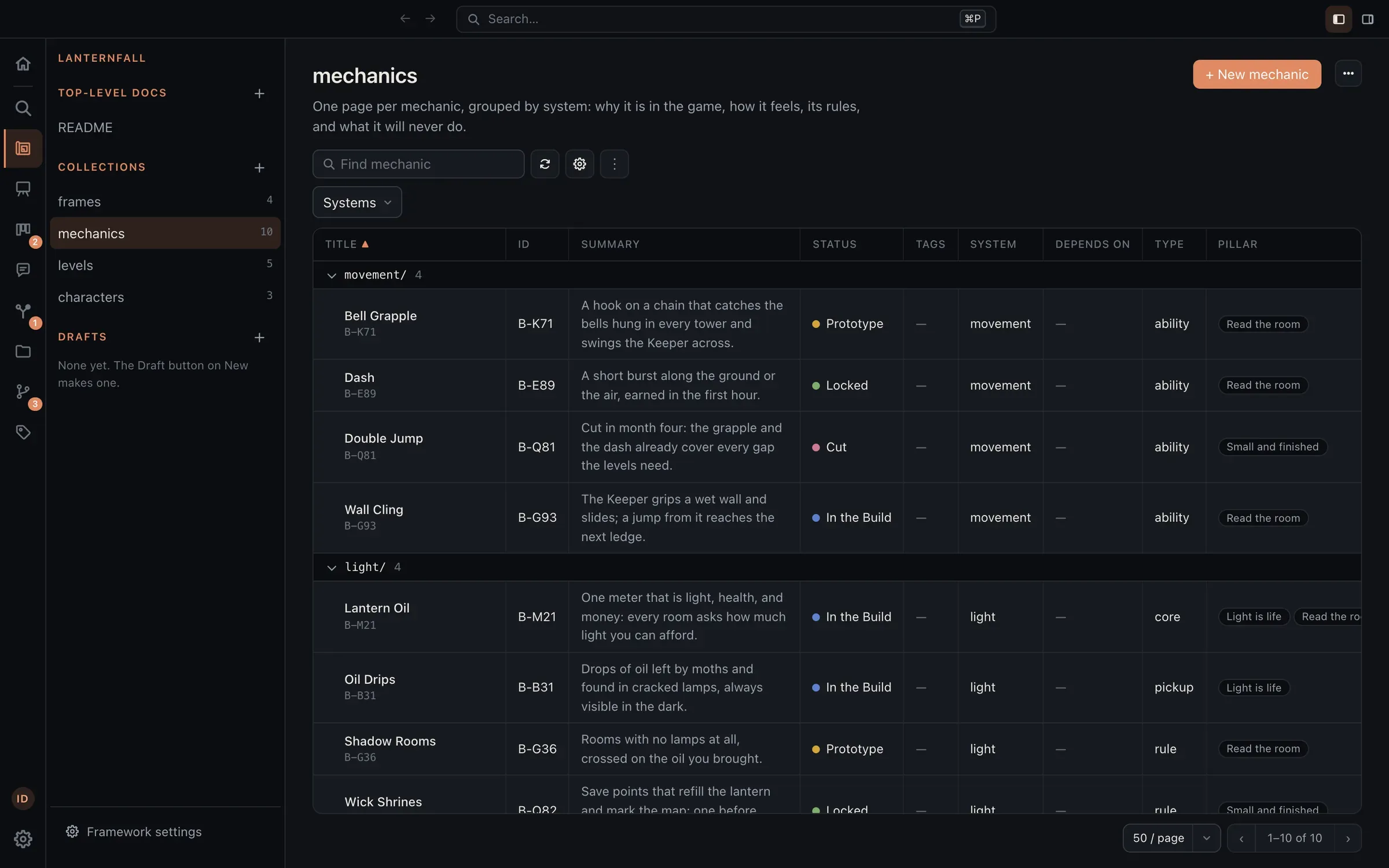1389x868 pixels.
Task: Add a new draft with plus
Action: 259,337
